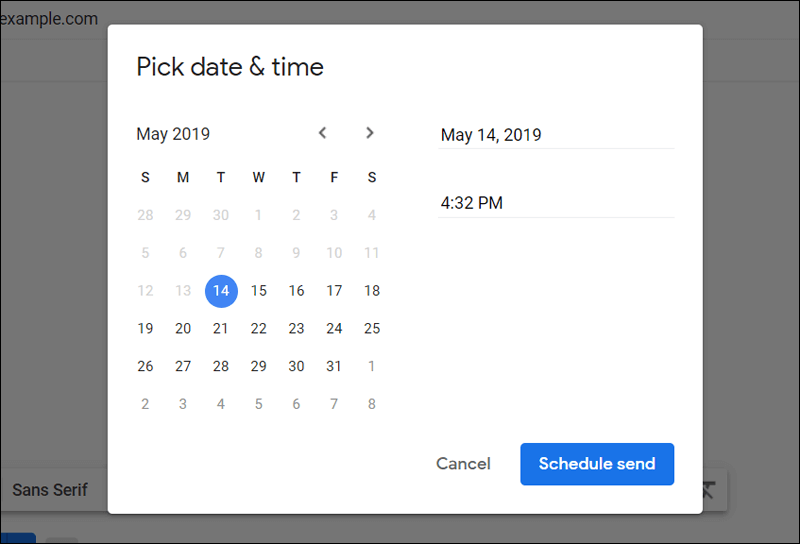Edit the 4:32 PM time field
Screen dimensions: 800x544
[x=555, y=203]
